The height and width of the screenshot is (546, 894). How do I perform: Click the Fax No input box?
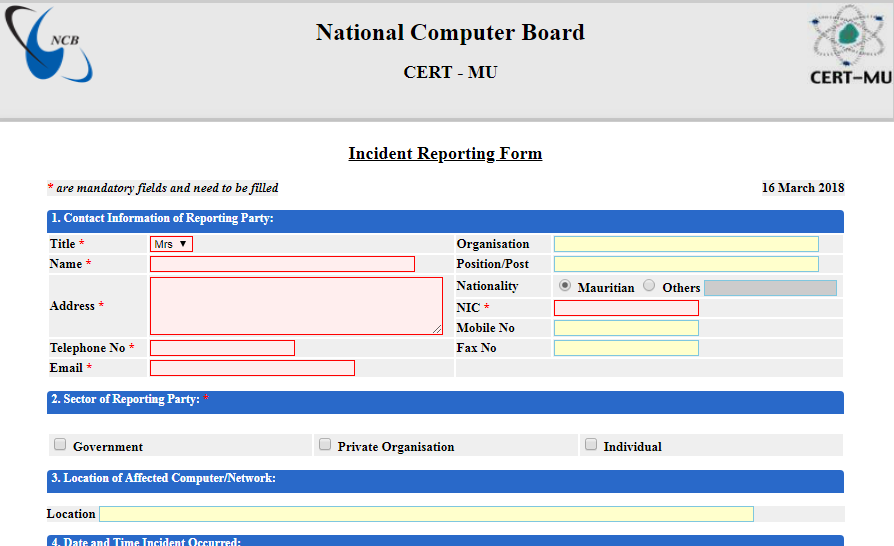pyautogui.click(x=626, y=348)
